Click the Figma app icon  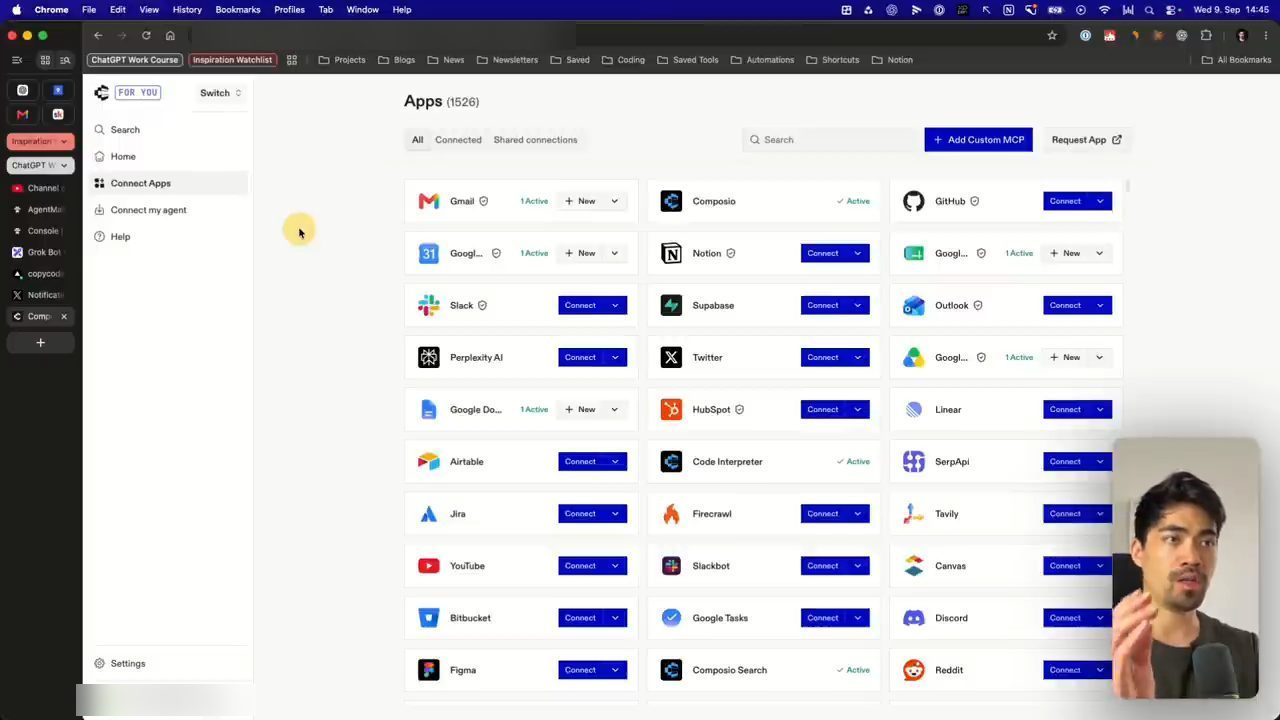pyautogui.click(x=429, y=670)
